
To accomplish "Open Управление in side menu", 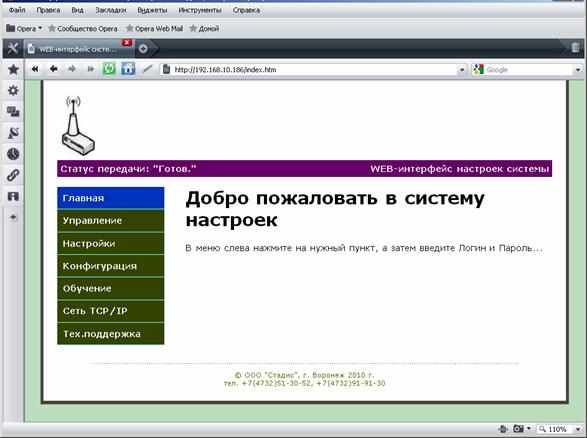I will (x=110, y=220).
